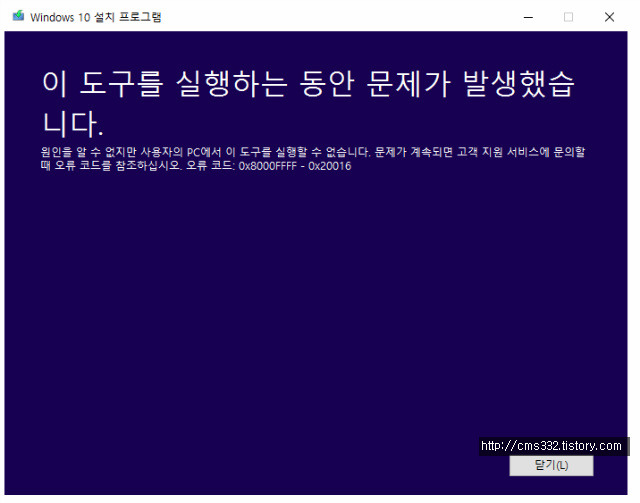Close the setup window with the X button

[x=609, y=17]
